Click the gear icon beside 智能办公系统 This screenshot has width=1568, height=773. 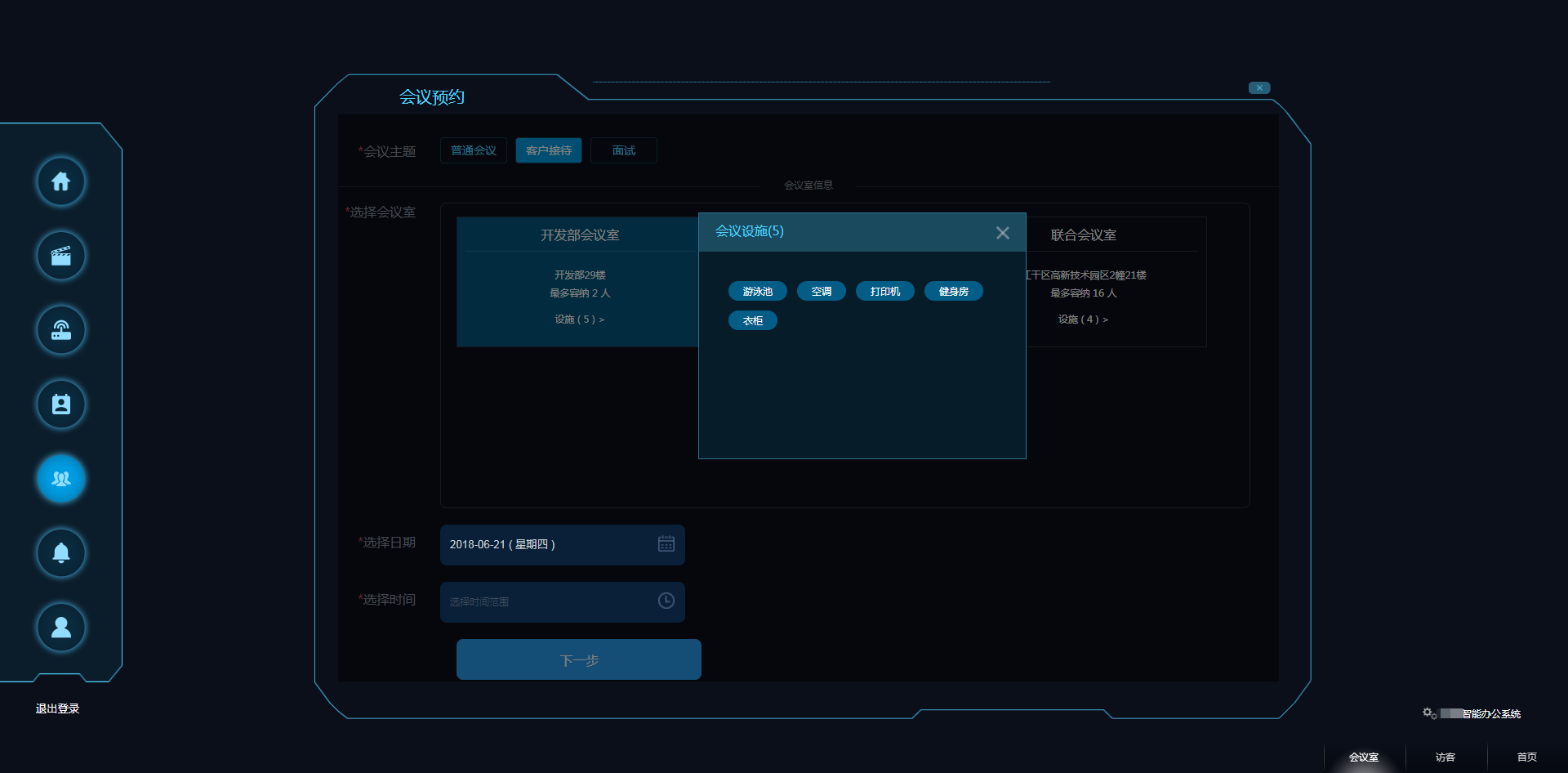pos(1429,713)
